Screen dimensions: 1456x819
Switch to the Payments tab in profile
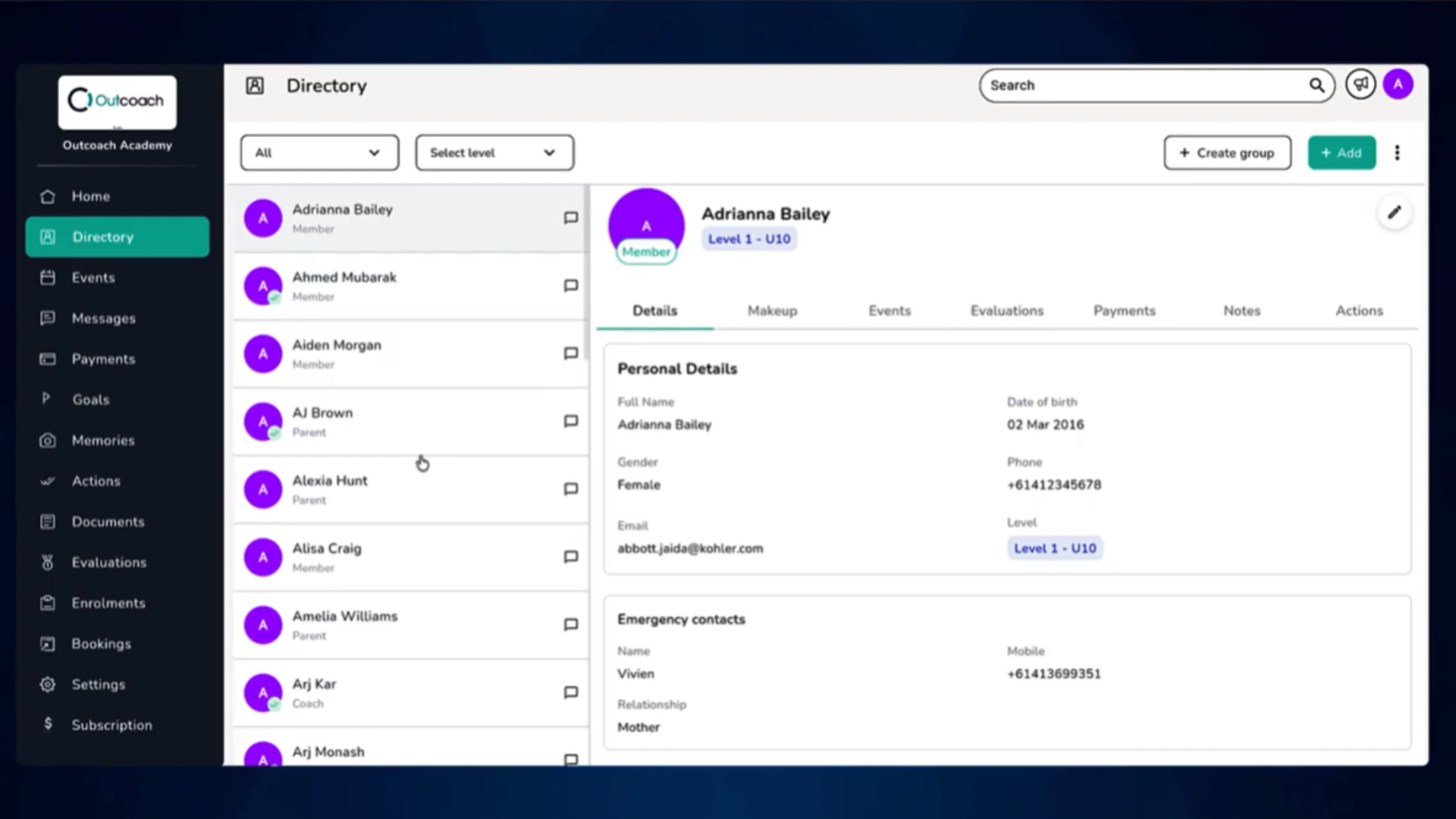click(x=1125, y=311)
